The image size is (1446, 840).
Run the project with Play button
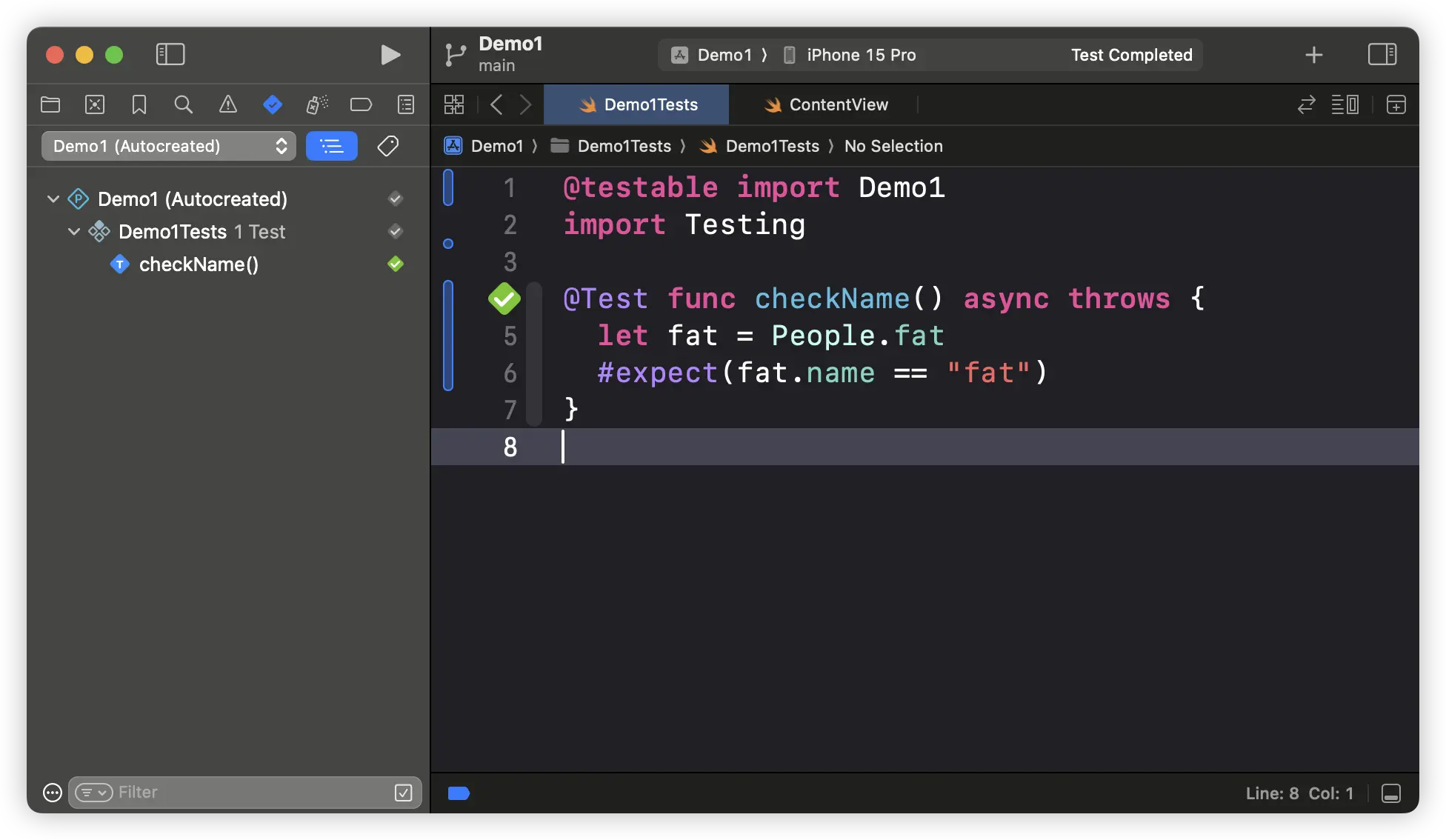point(390,55)
